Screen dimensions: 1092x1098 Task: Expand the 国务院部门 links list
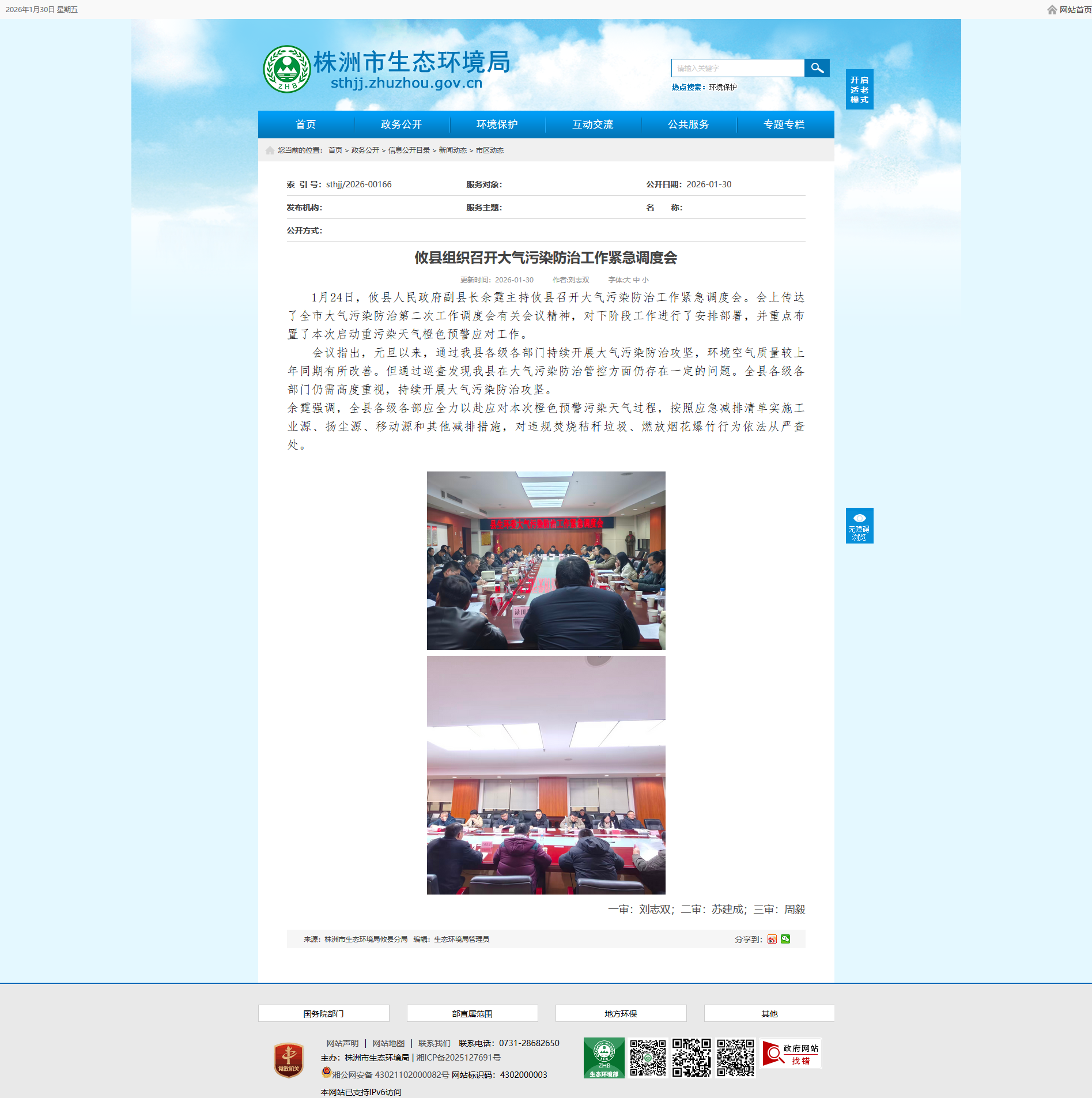(323, 1014)
